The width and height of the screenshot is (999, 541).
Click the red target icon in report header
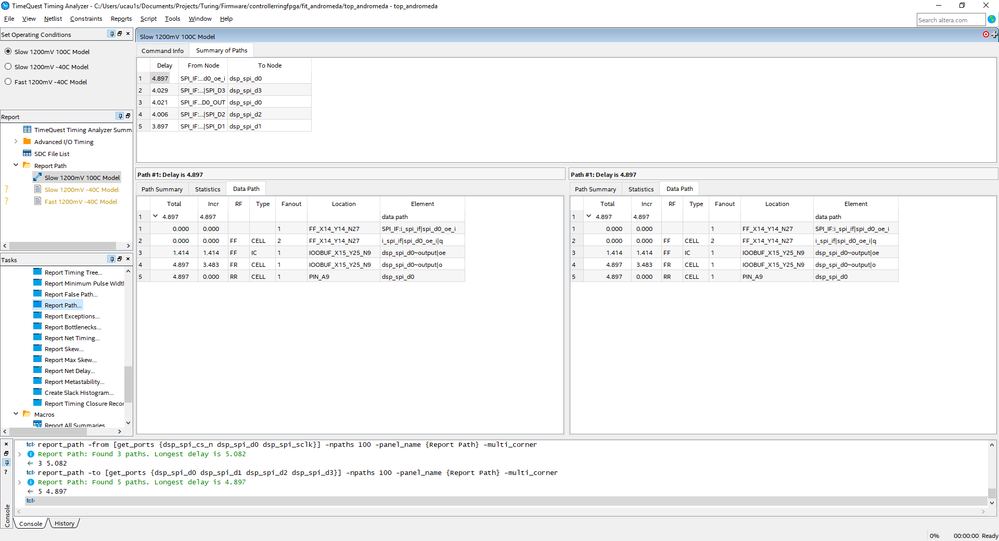(986, 35)
